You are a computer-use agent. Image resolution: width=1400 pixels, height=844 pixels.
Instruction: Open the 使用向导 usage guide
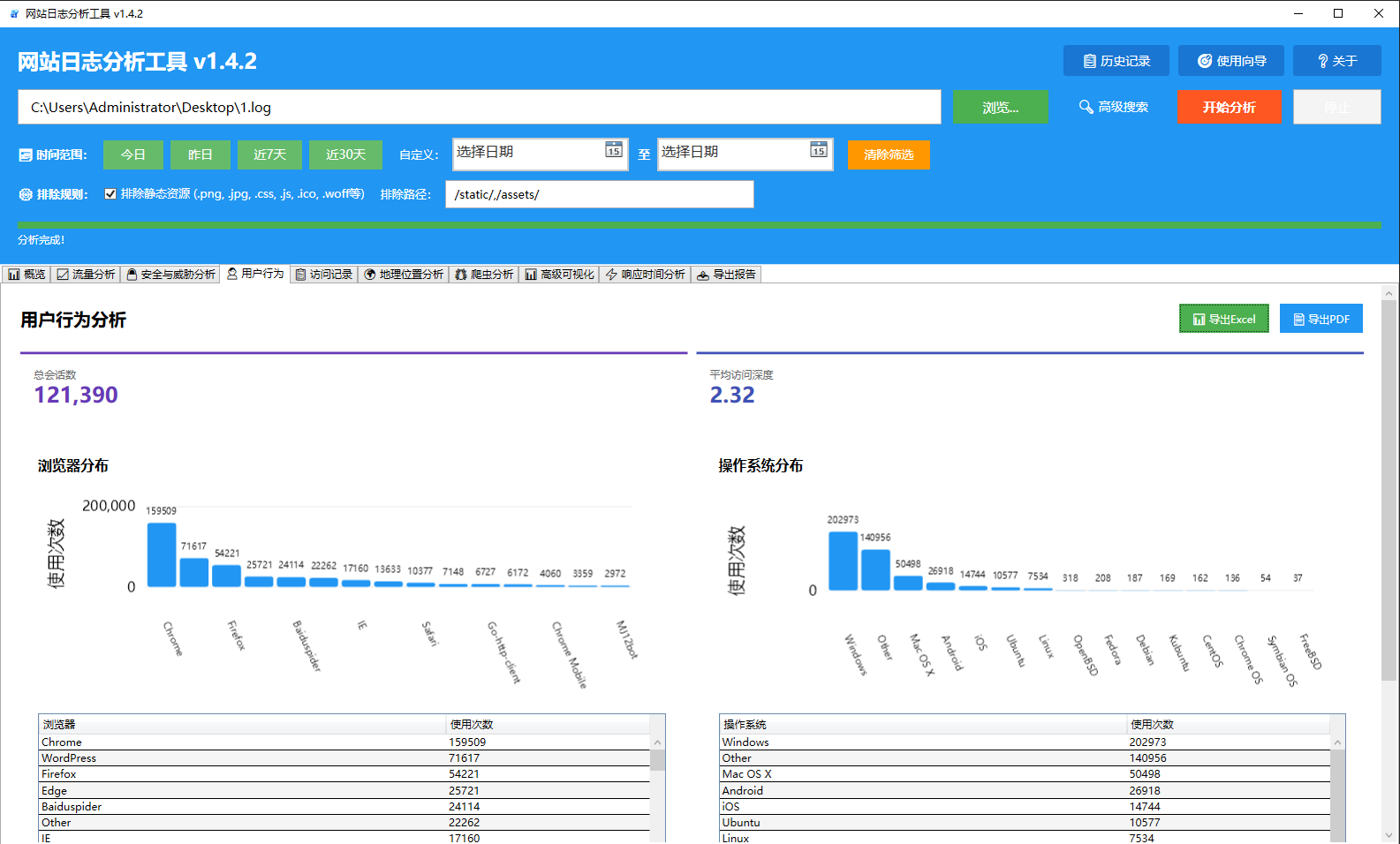click(1230, 61)
